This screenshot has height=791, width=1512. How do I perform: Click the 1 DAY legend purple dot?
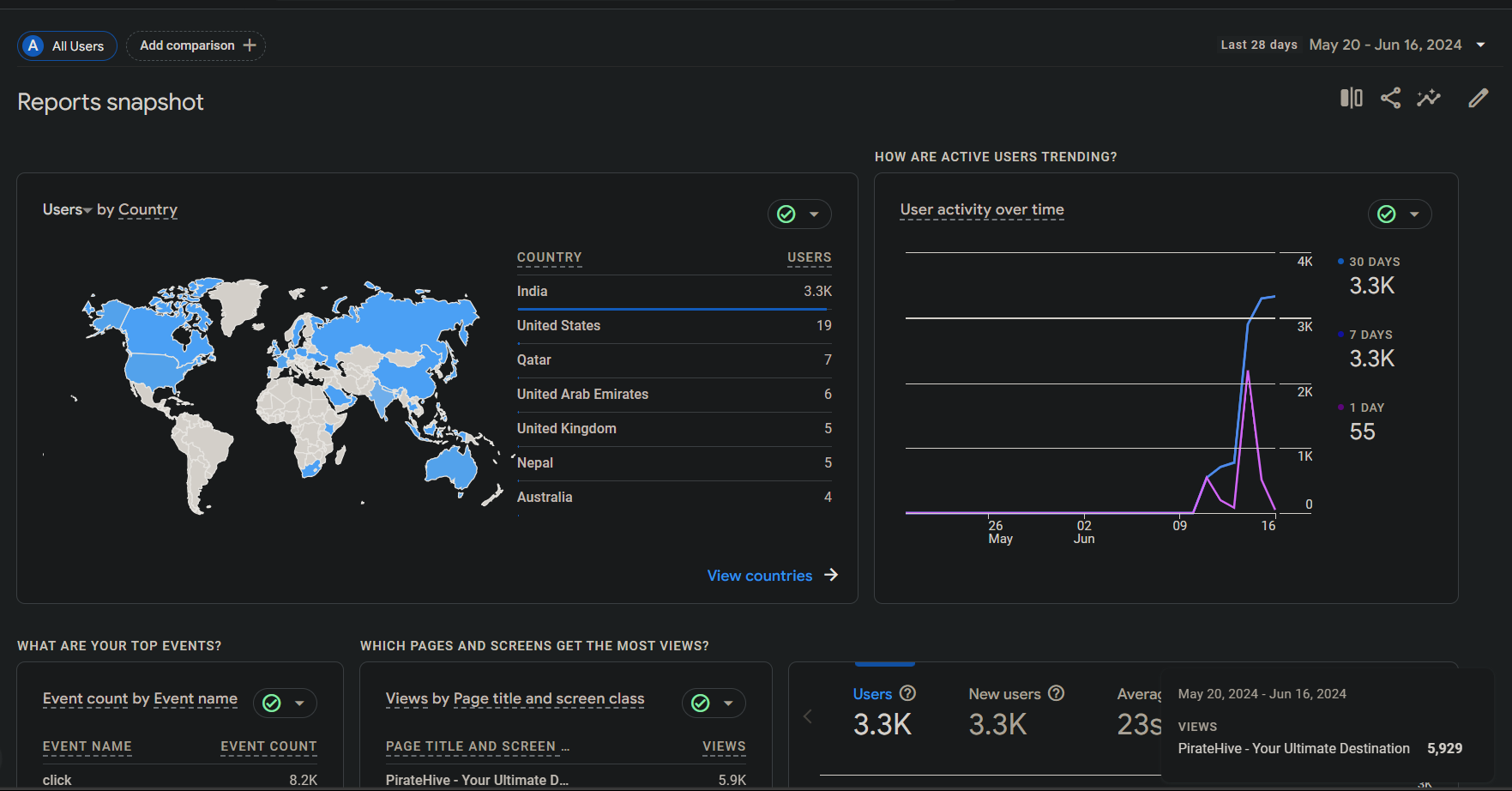[x=1340, y=407]
